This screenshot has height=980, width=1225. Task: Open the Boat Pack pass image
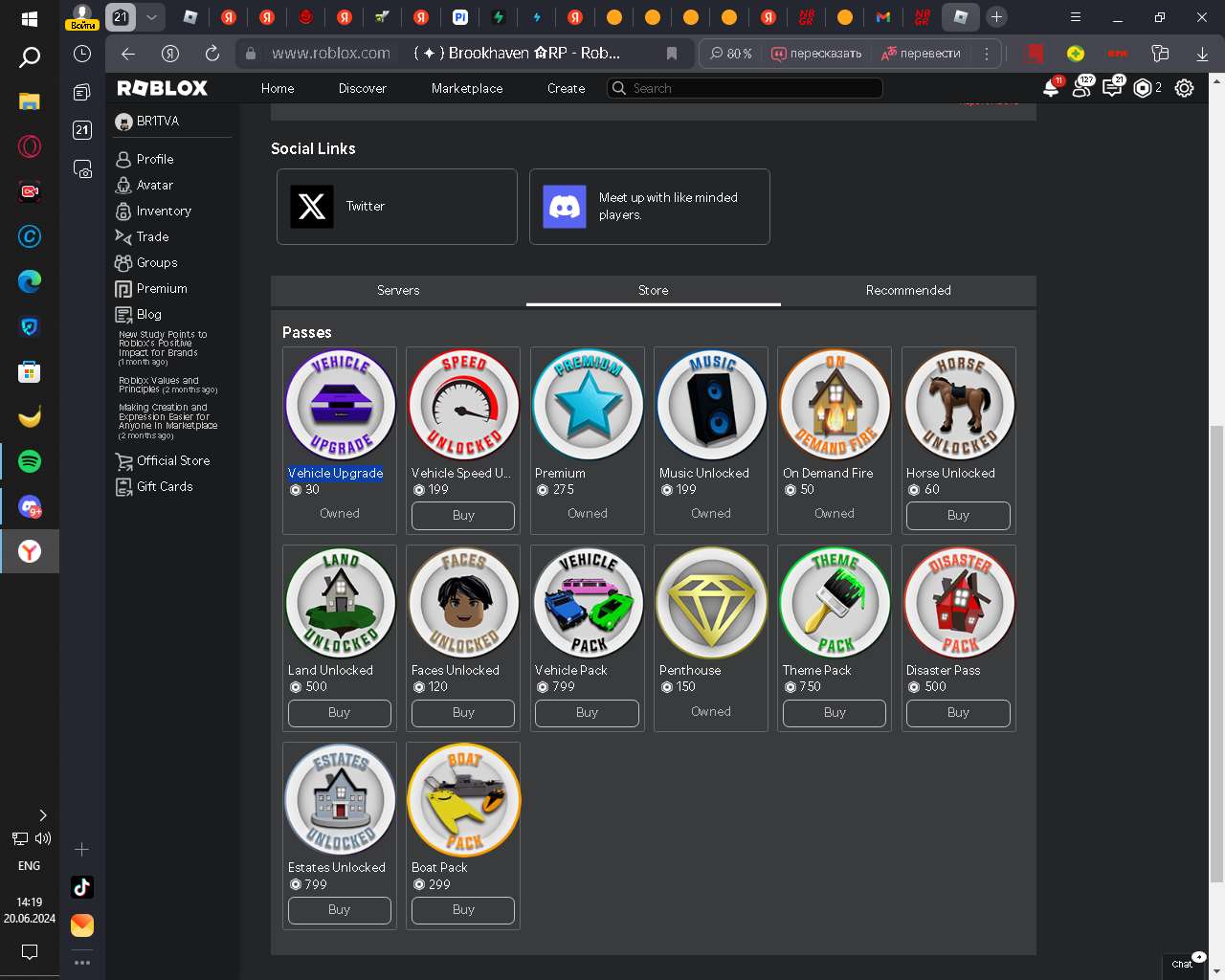point(463,800)
